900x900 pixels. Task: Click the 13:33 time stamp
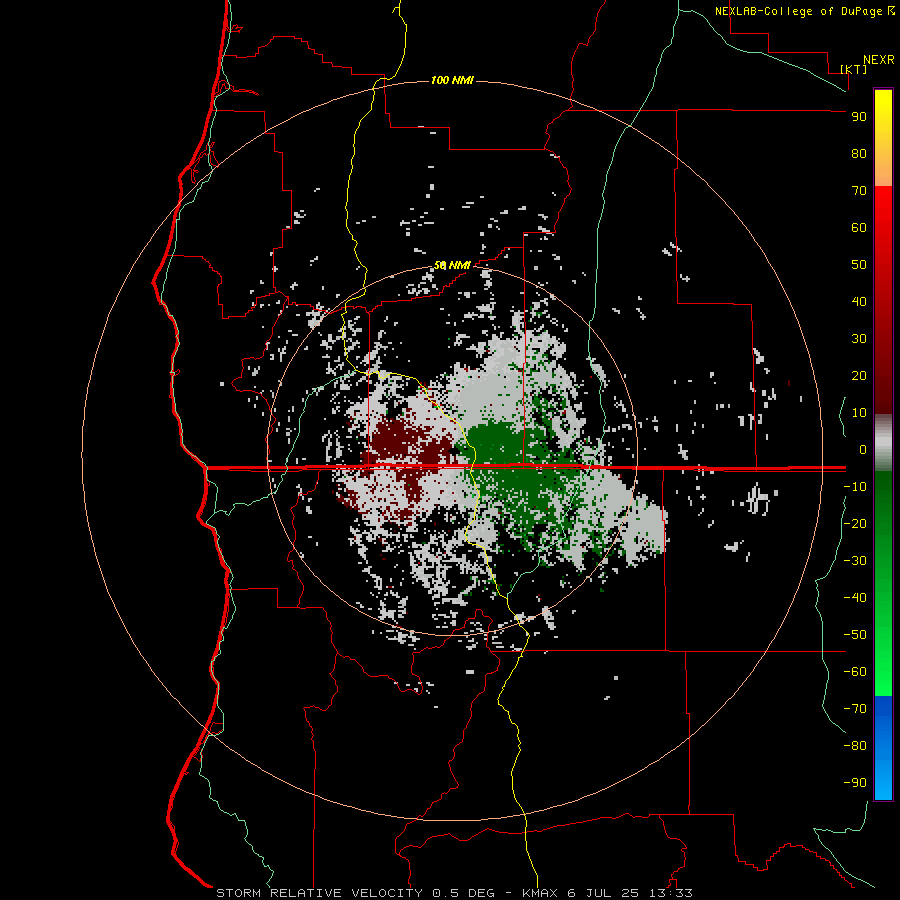coord(670,893)
